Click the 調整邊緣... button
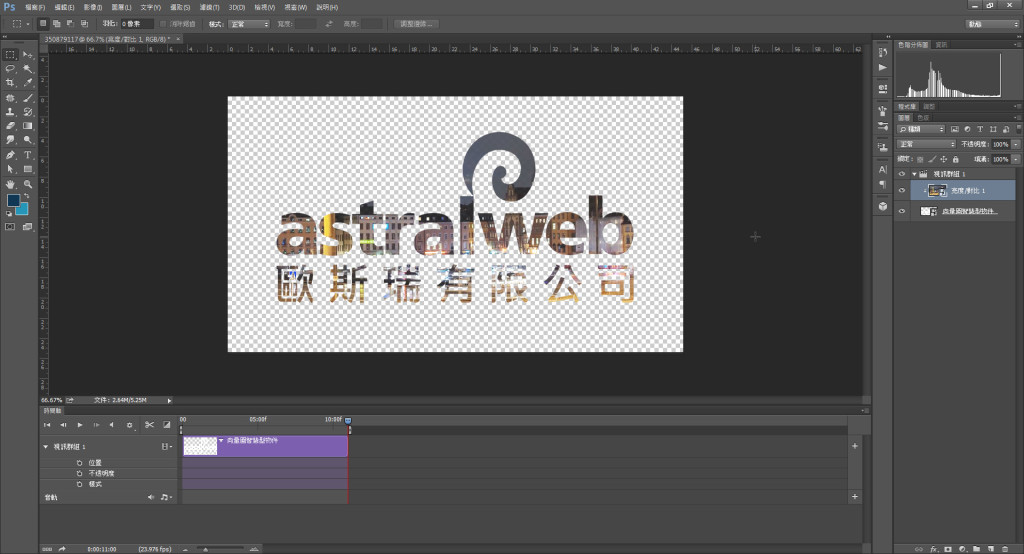Viewport: 1024px width, 554px height. pos(418,23)
